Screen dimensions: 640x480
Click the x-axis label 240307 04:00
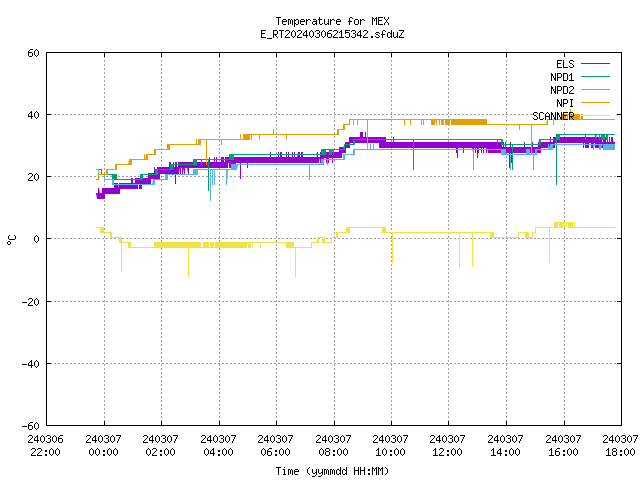[218, 446]
